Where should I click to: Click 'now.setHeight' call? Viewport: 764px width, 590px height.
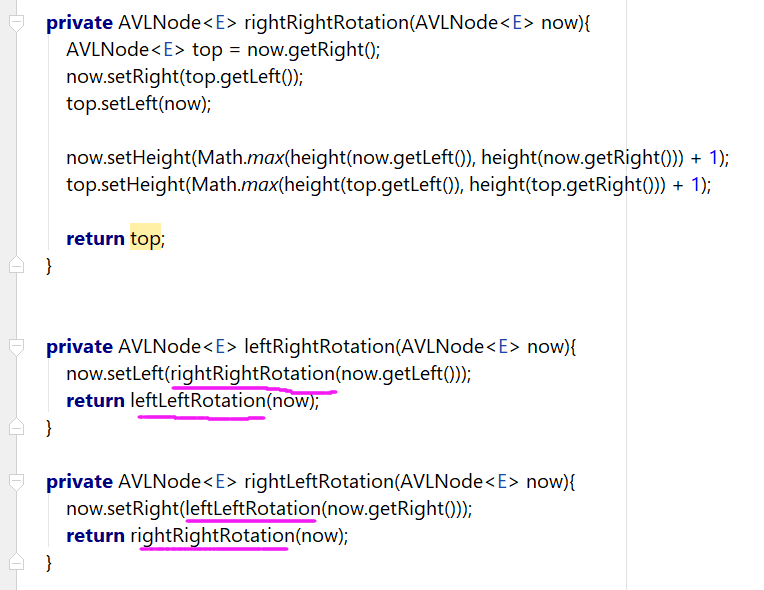pyautogui.click(x=129, y=158)
